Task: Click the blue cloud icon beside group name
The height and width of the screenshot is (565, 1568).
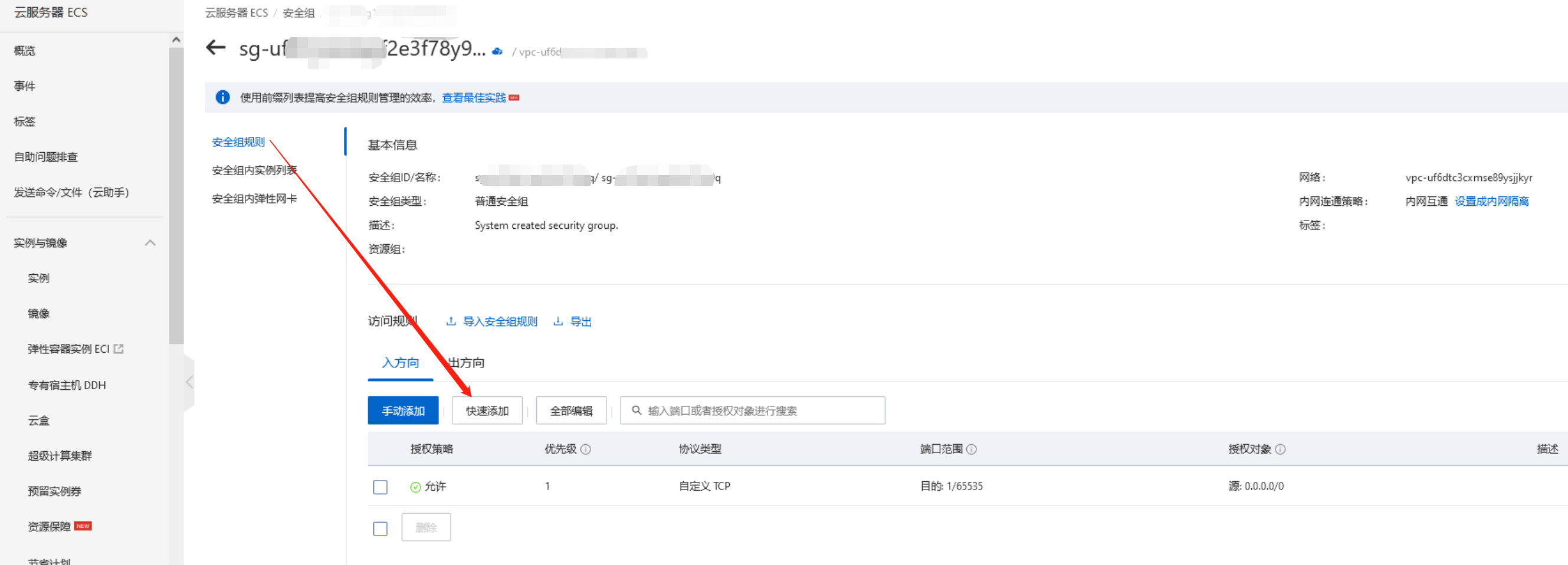Action: (497, 51)
